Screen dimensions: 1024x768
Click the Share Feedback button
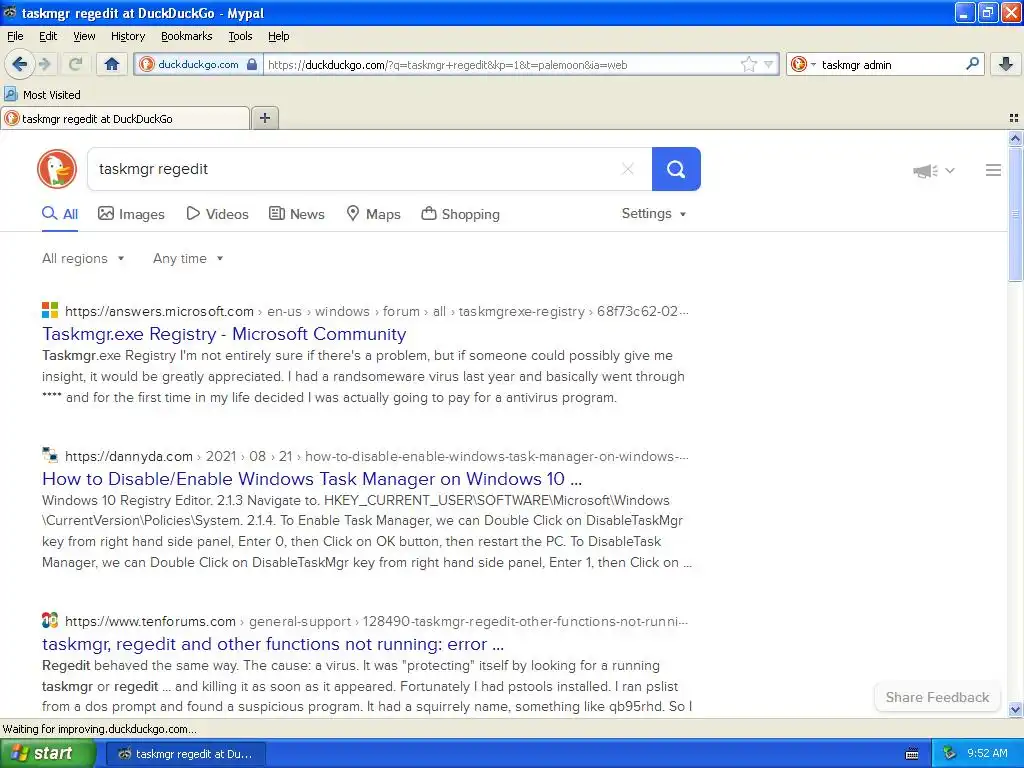(x=937, y=697)
